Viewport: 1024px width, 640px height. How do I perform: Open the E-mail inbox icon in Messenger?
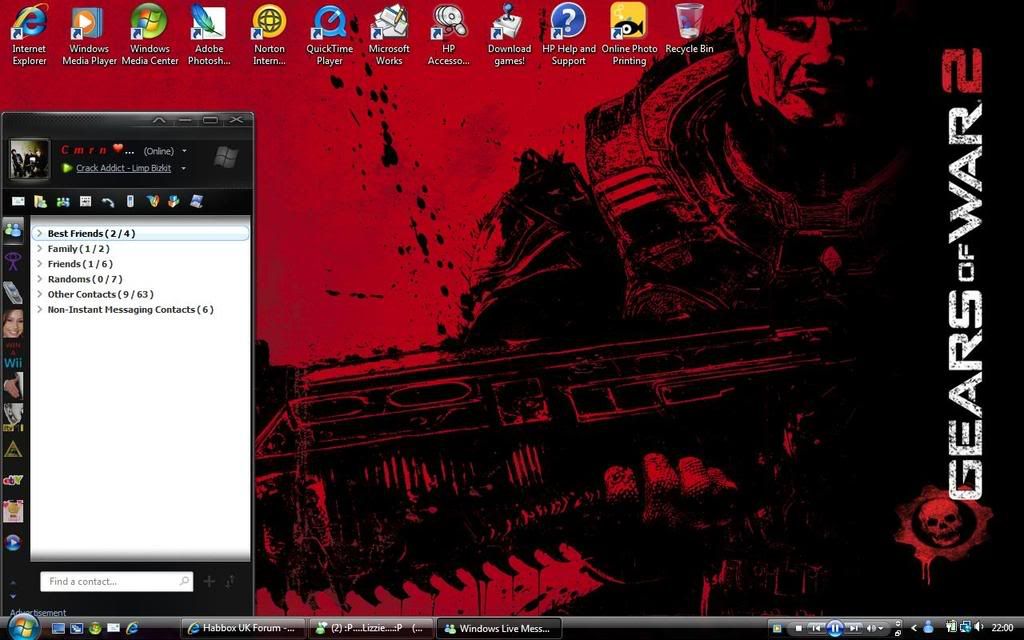coord(18,202)
